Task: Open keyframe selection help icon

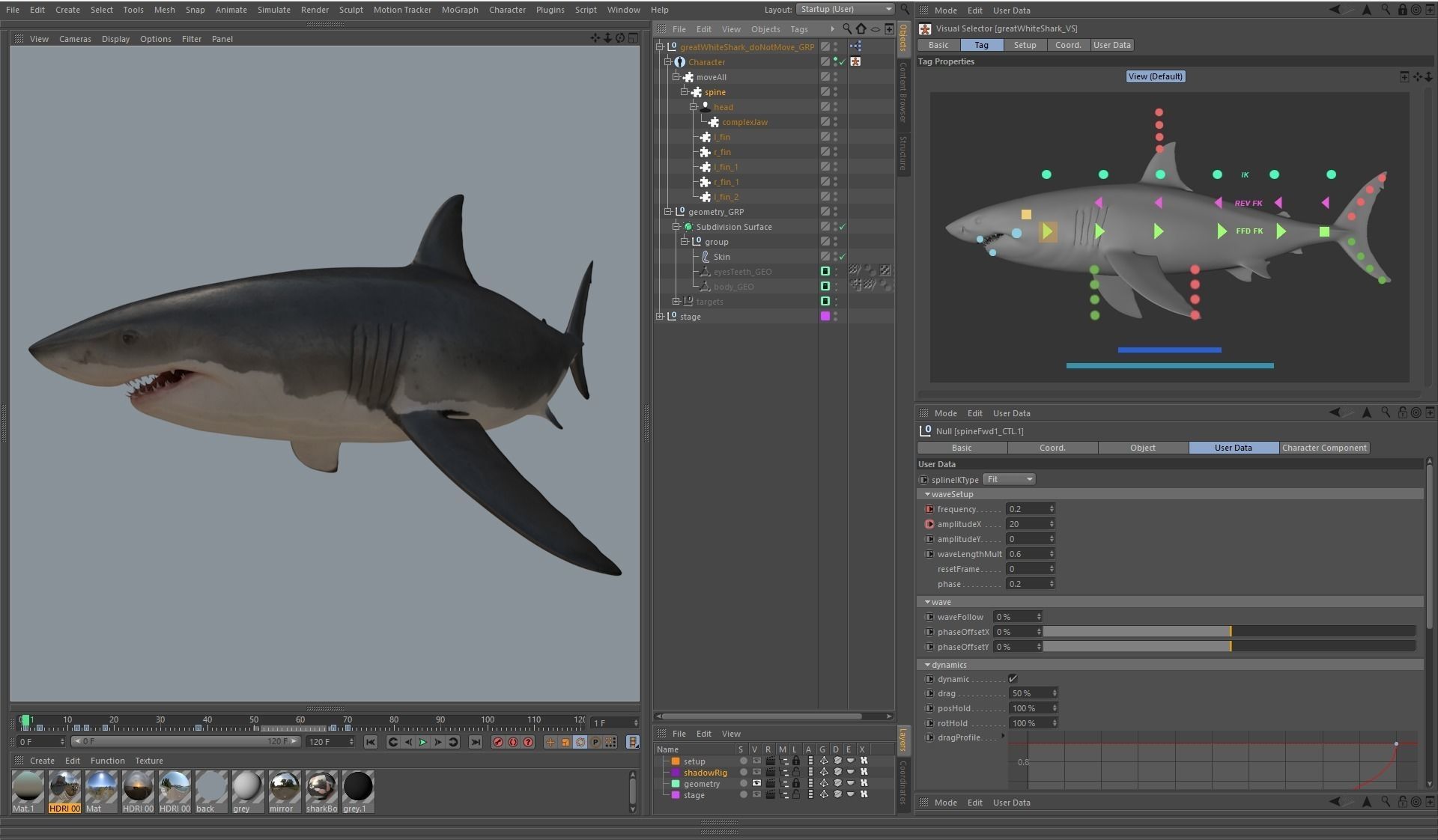Action: (x=528, y=742)
